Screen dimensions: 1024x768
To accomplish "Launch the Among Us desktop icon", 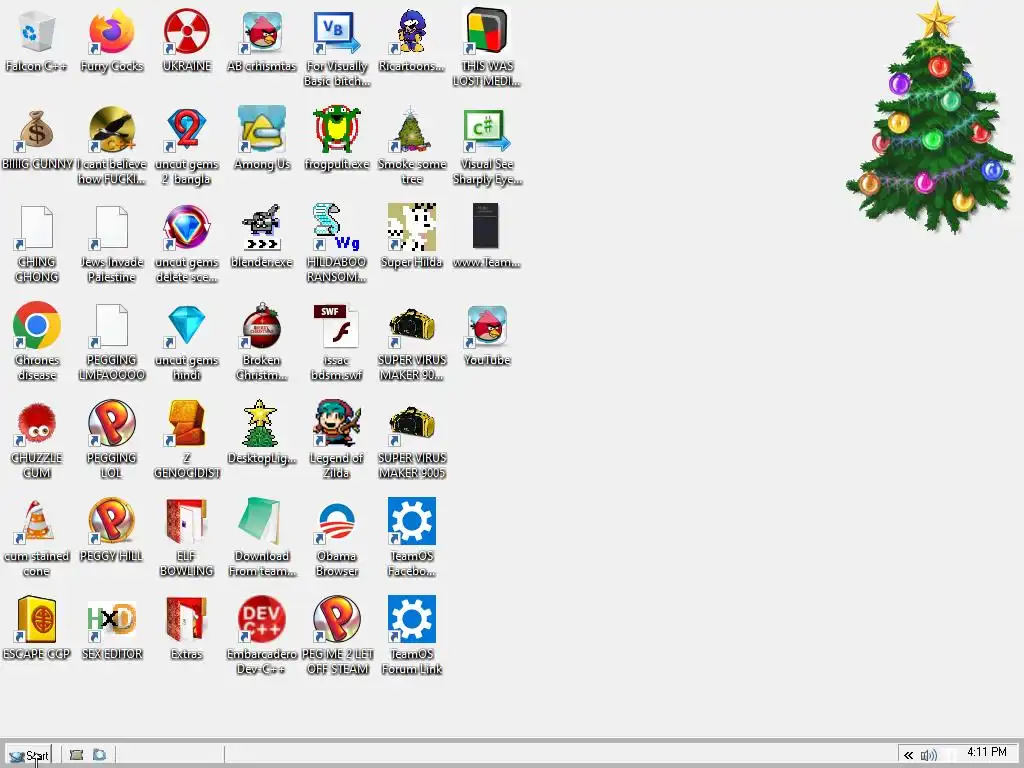I will (x=262, y=130).
